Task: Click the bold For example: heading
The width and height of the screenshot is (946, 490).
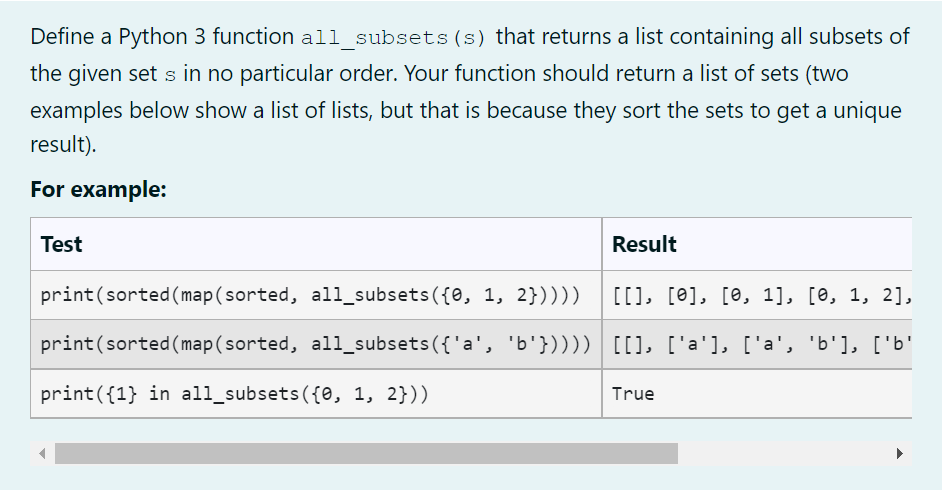Action: click(x=98, y=189)
